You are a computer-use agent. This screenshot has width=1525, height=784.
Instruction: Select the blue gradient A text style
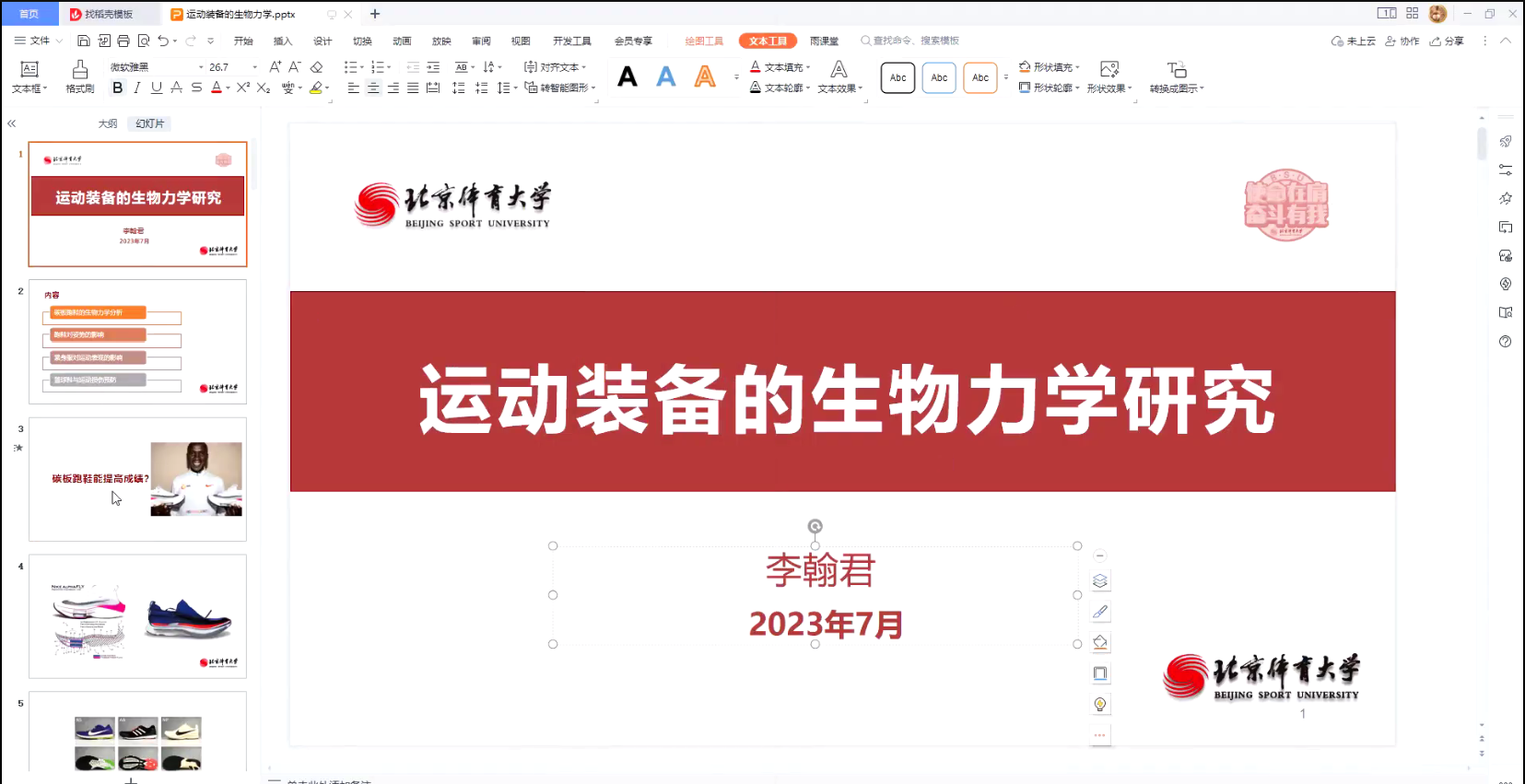(x=666, y=77)
